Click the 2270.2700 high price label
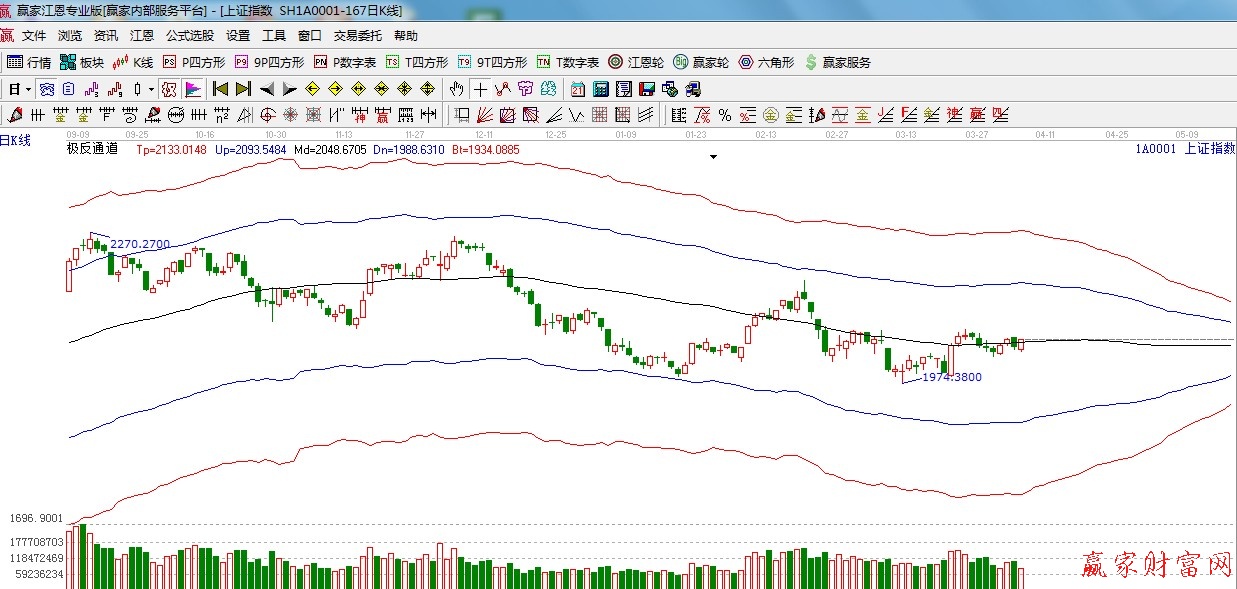Viewport: 1237px width, 589px height. (x=140, y=244)
